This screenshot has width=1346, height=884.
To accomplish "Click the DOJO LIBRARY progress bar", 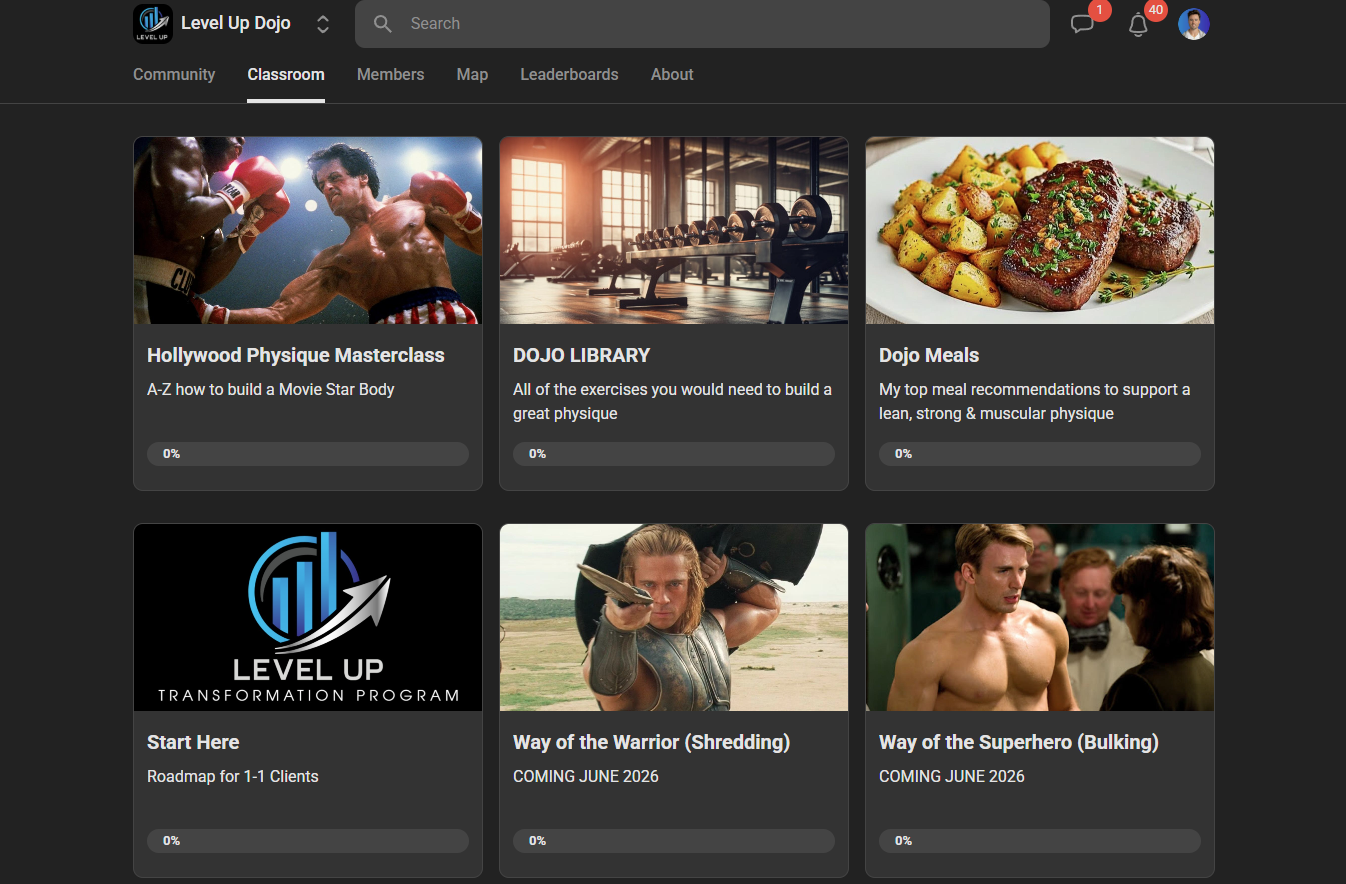I will click(674, 454).
